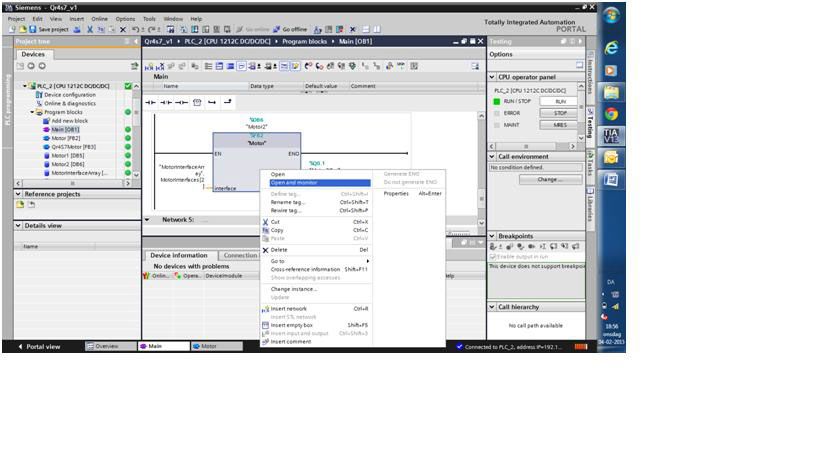This screenshot has width=819, height=460.
Task: Collapse the Program blocks folder
Action: (x=32, y=112)
